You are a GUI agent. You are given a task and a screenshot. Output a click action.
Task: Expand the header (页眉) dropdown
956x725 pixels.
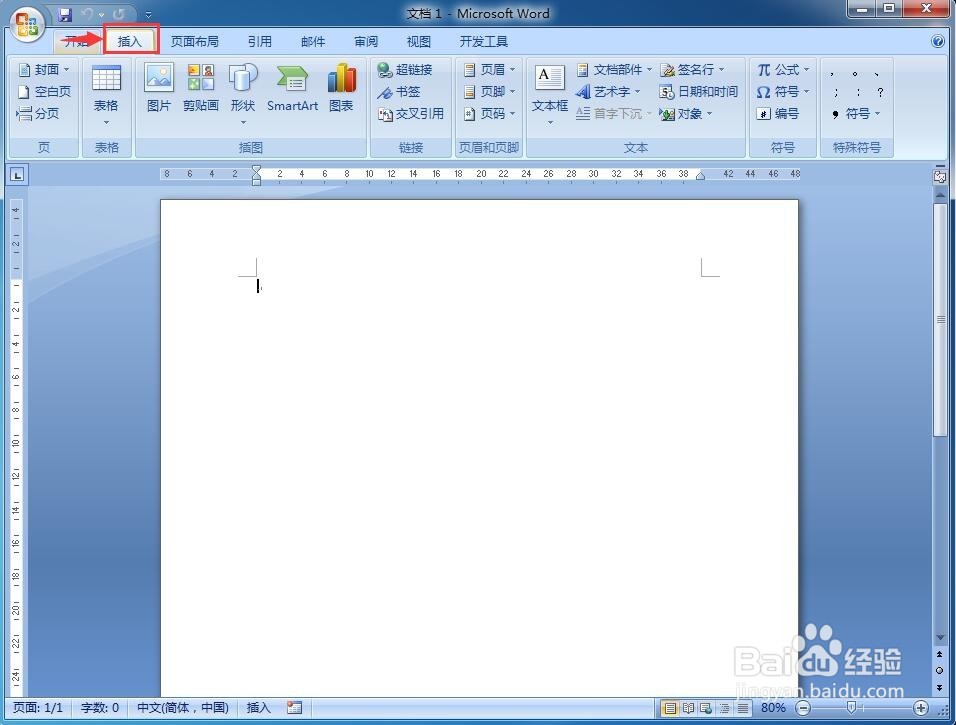coord(512,70)
